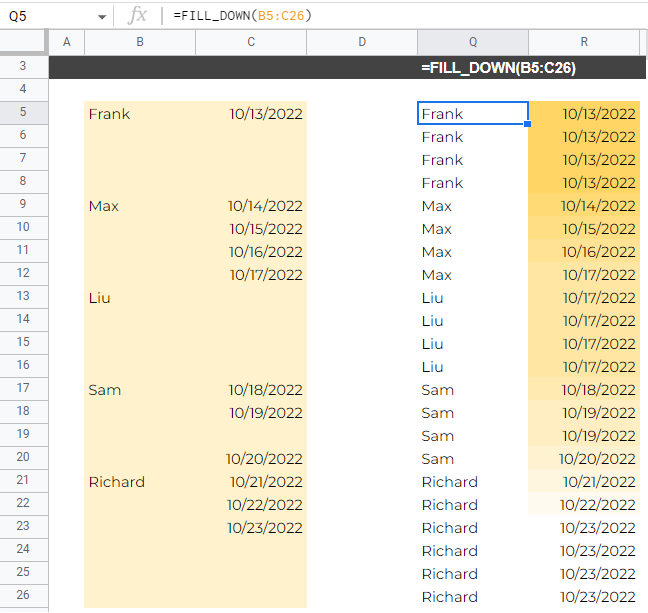This screenshot has width=648, height=613.
Task: Select cell Q9 containing Max
Action: 473,205
